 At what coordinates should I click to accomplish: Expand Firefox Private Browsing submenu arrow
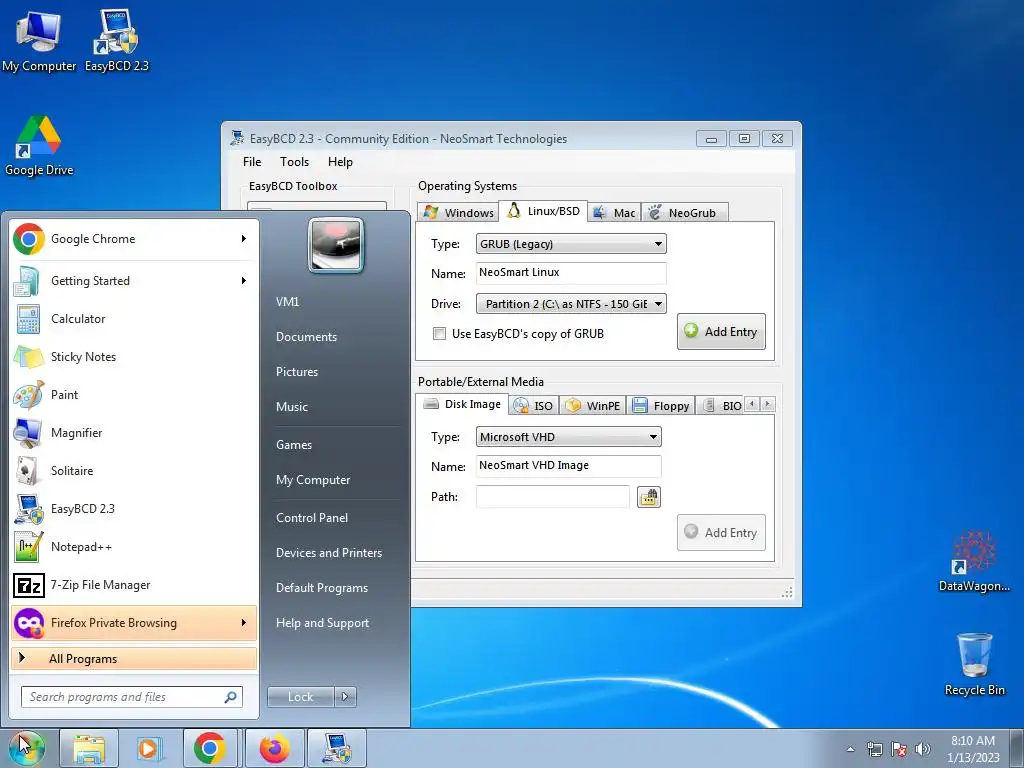pos(244,623)
